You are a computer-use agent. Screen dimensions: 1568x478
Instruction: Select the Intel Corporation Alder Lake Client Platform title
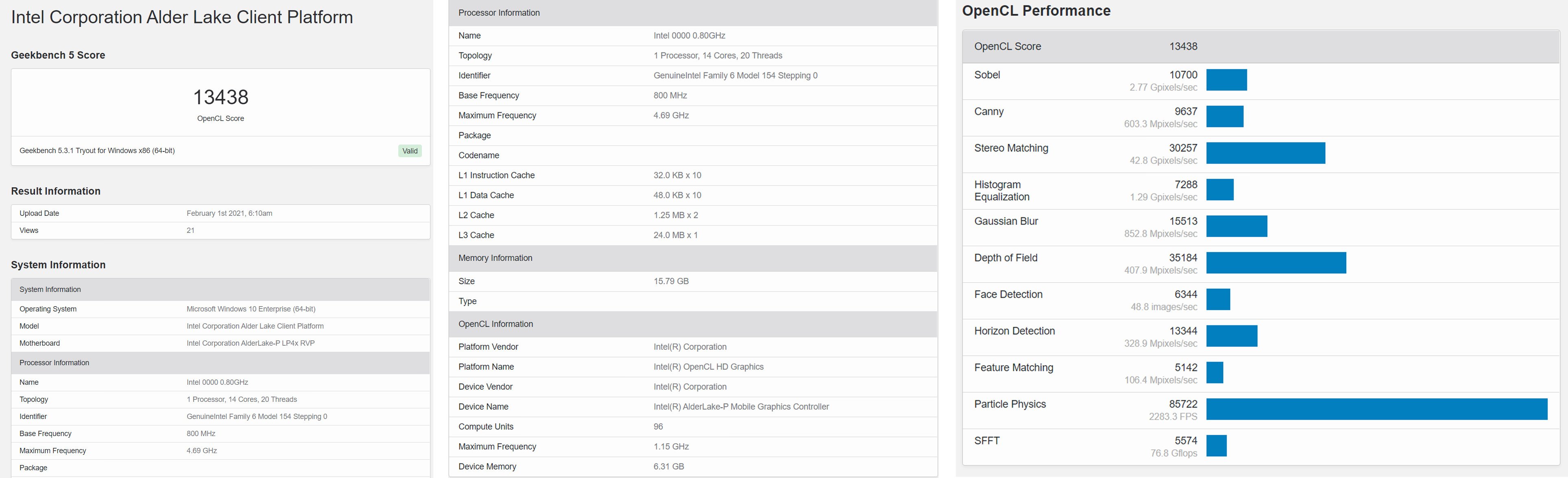click(182, 17)
